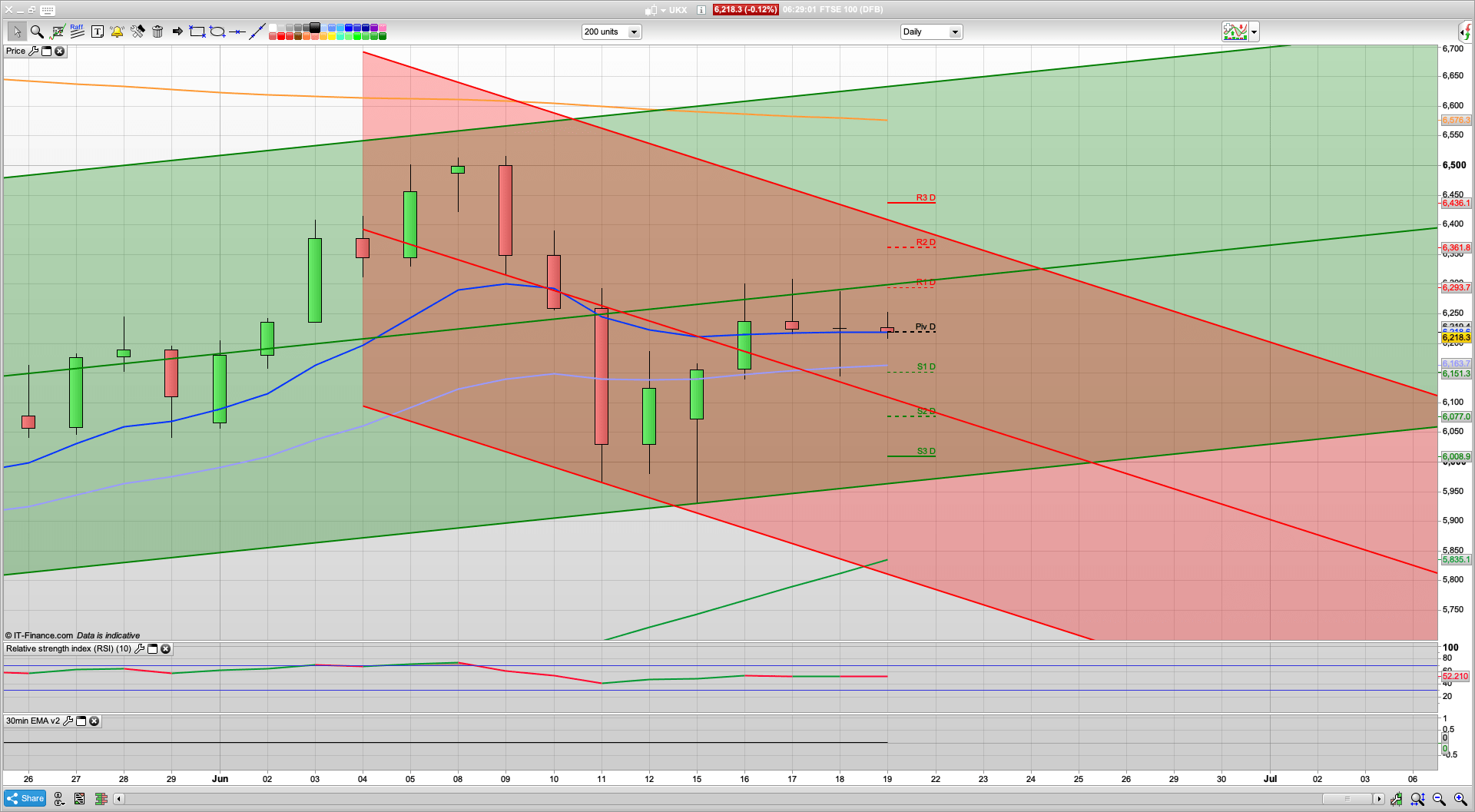Pick the bright red color swatch
The width and height of the screenshot is (1475, 812).
point(281,36)
